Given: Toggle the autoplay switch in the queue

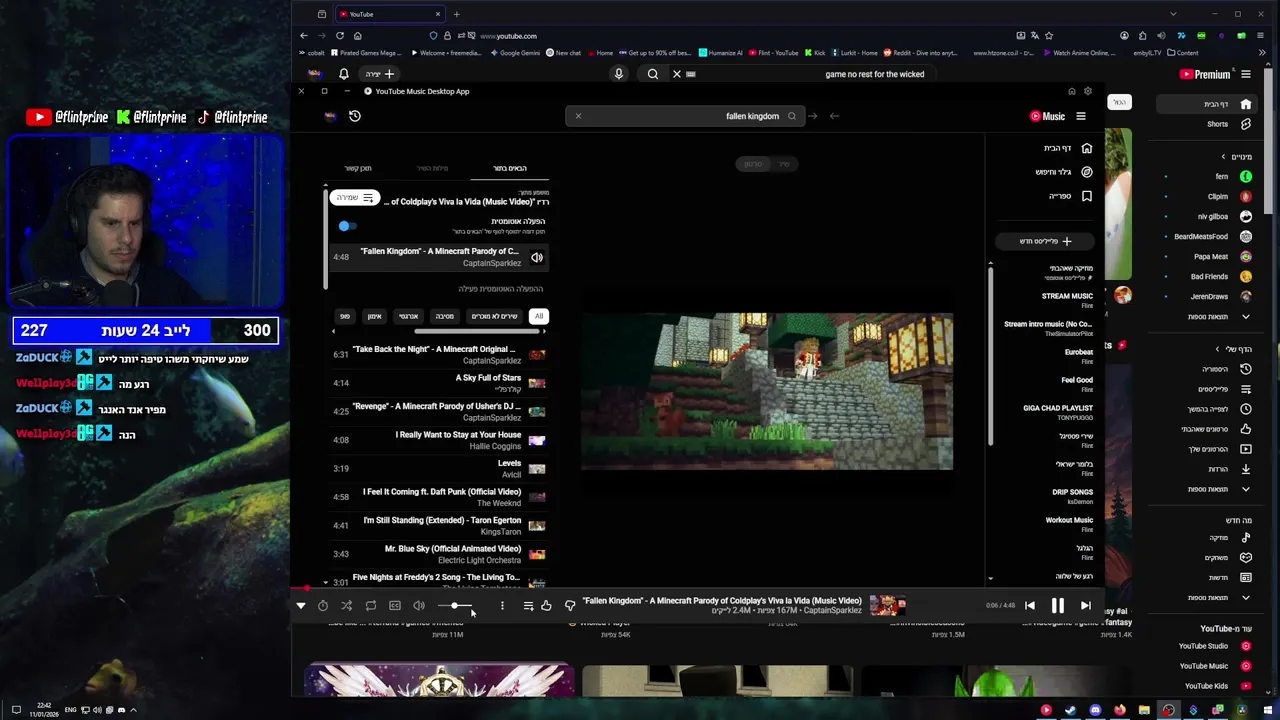Looking at the screenshot, I should 346,226.
